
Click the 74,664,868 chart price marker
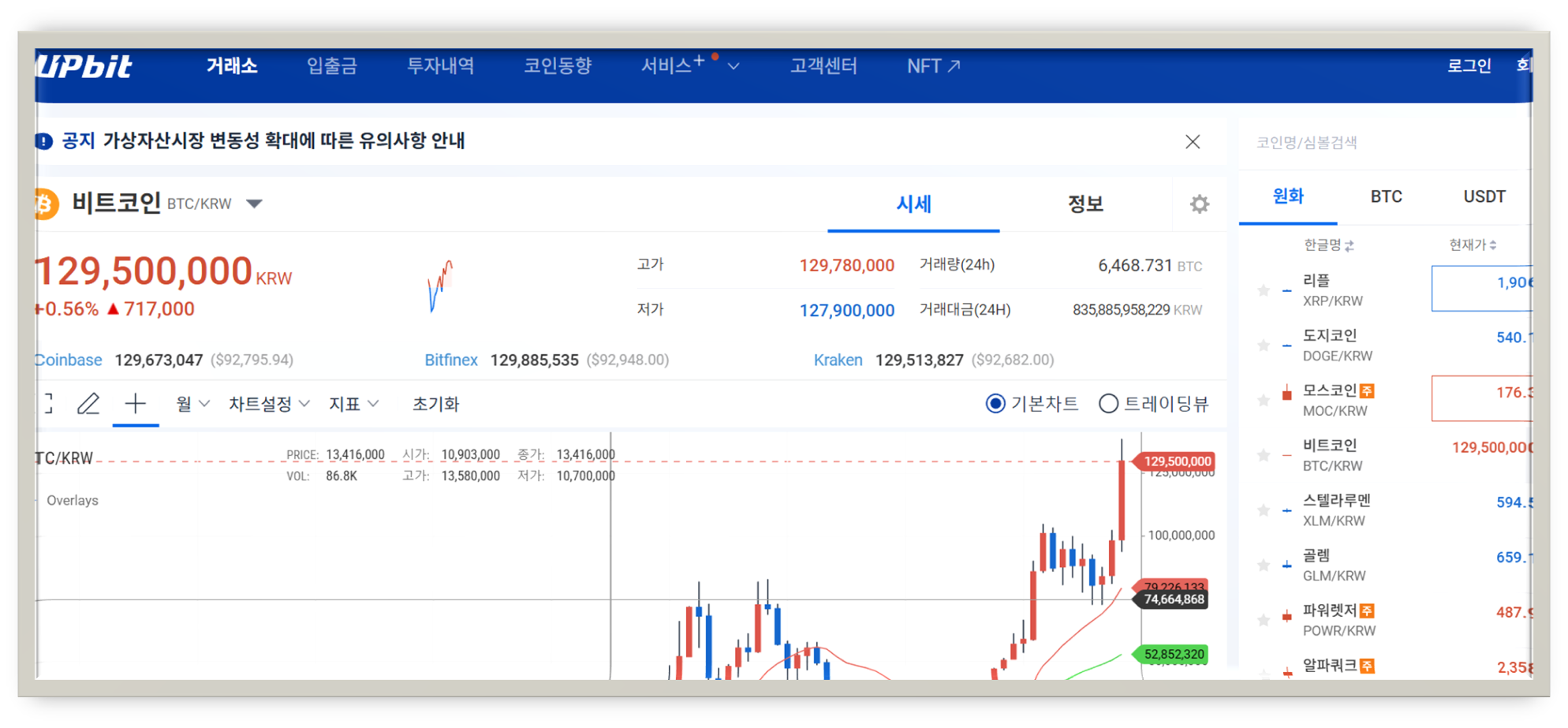(x=1170, y=599)
